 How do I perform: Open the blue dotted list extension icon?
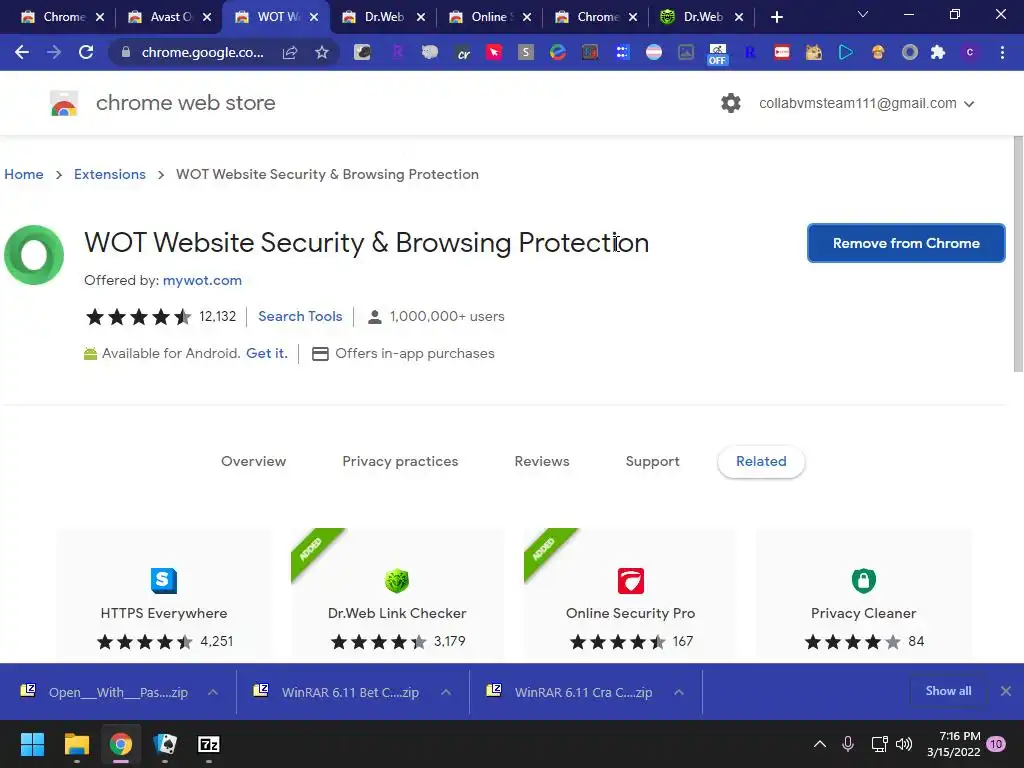pos(622,52)
